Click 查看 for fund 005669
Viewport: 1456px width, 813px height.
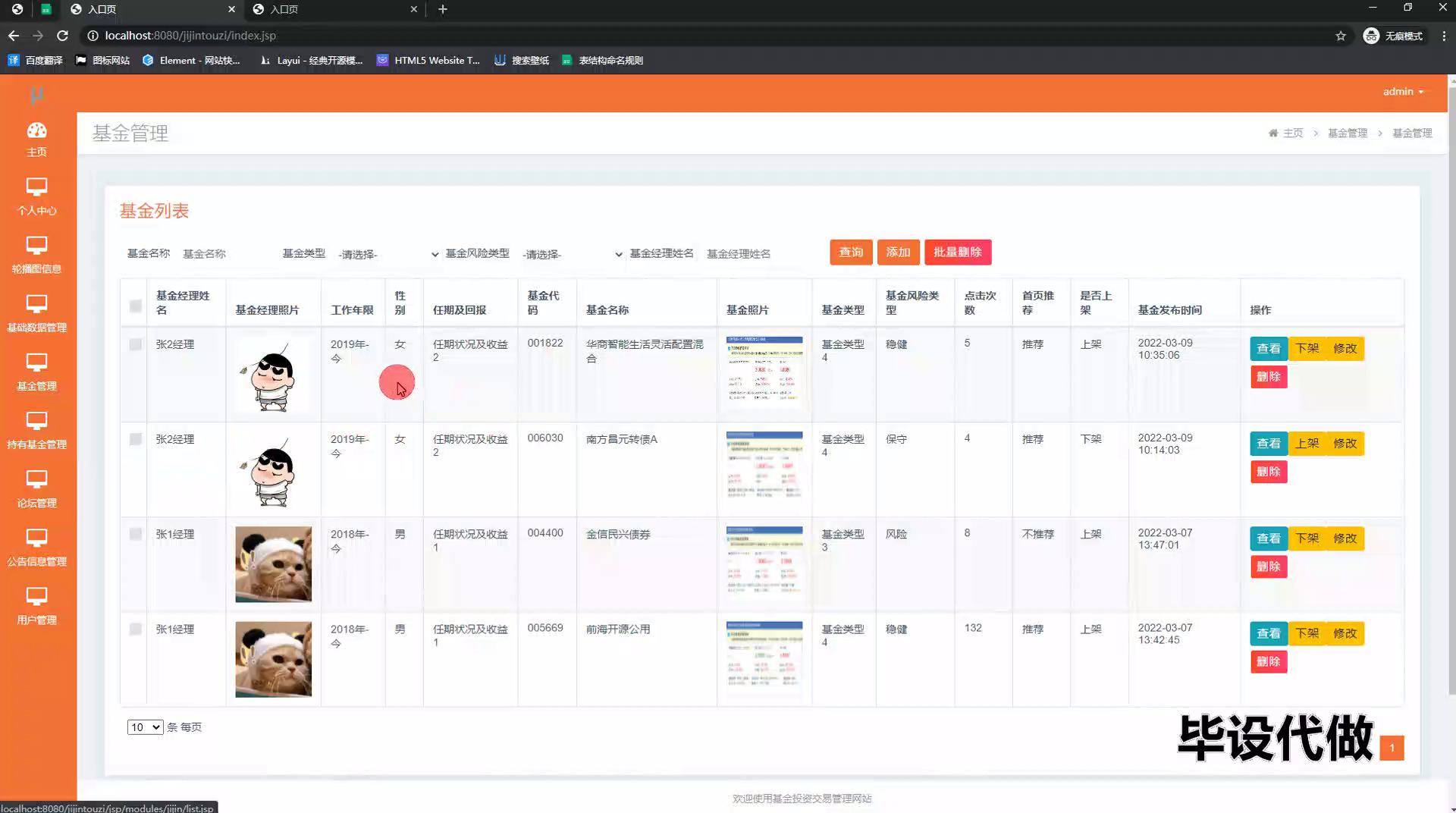(1269, 633)
